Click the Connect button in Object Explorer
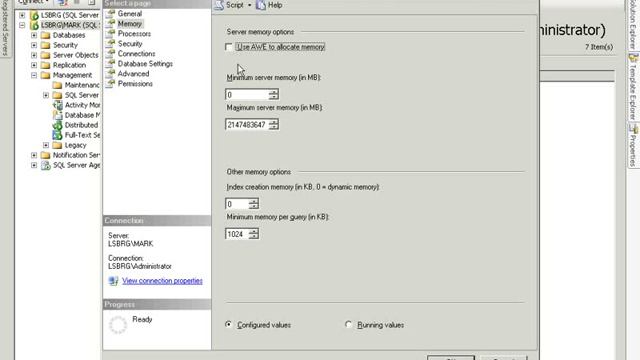 (33, 2)
